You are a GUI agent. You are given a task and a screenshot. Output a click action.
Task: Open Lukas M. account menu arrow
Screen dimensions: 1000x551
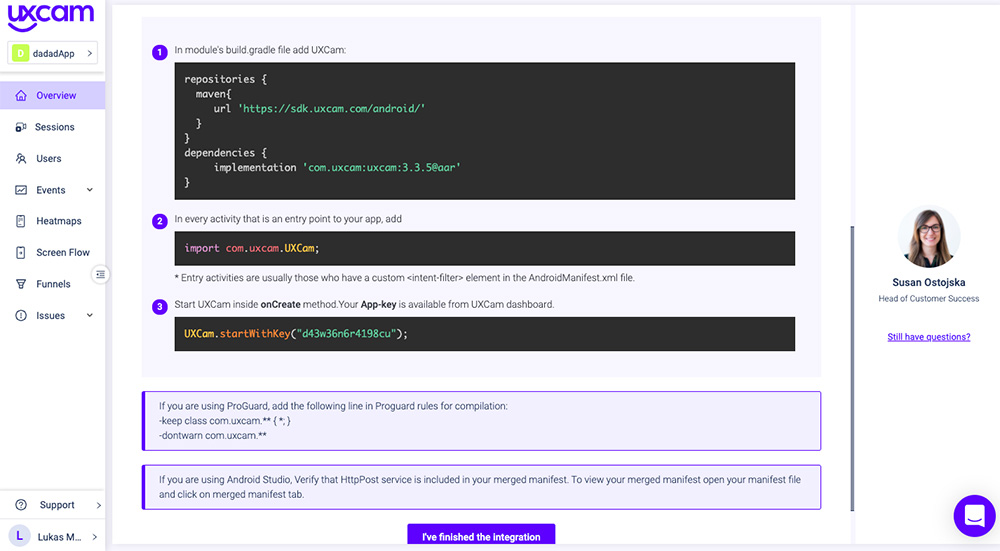click(94, 537)
